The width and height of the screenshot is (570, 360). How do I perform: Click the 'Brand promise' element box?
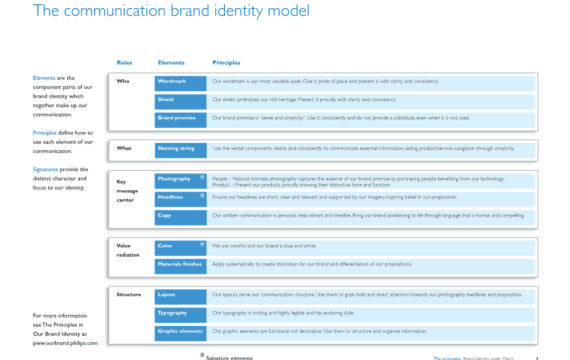coord(181,120)
